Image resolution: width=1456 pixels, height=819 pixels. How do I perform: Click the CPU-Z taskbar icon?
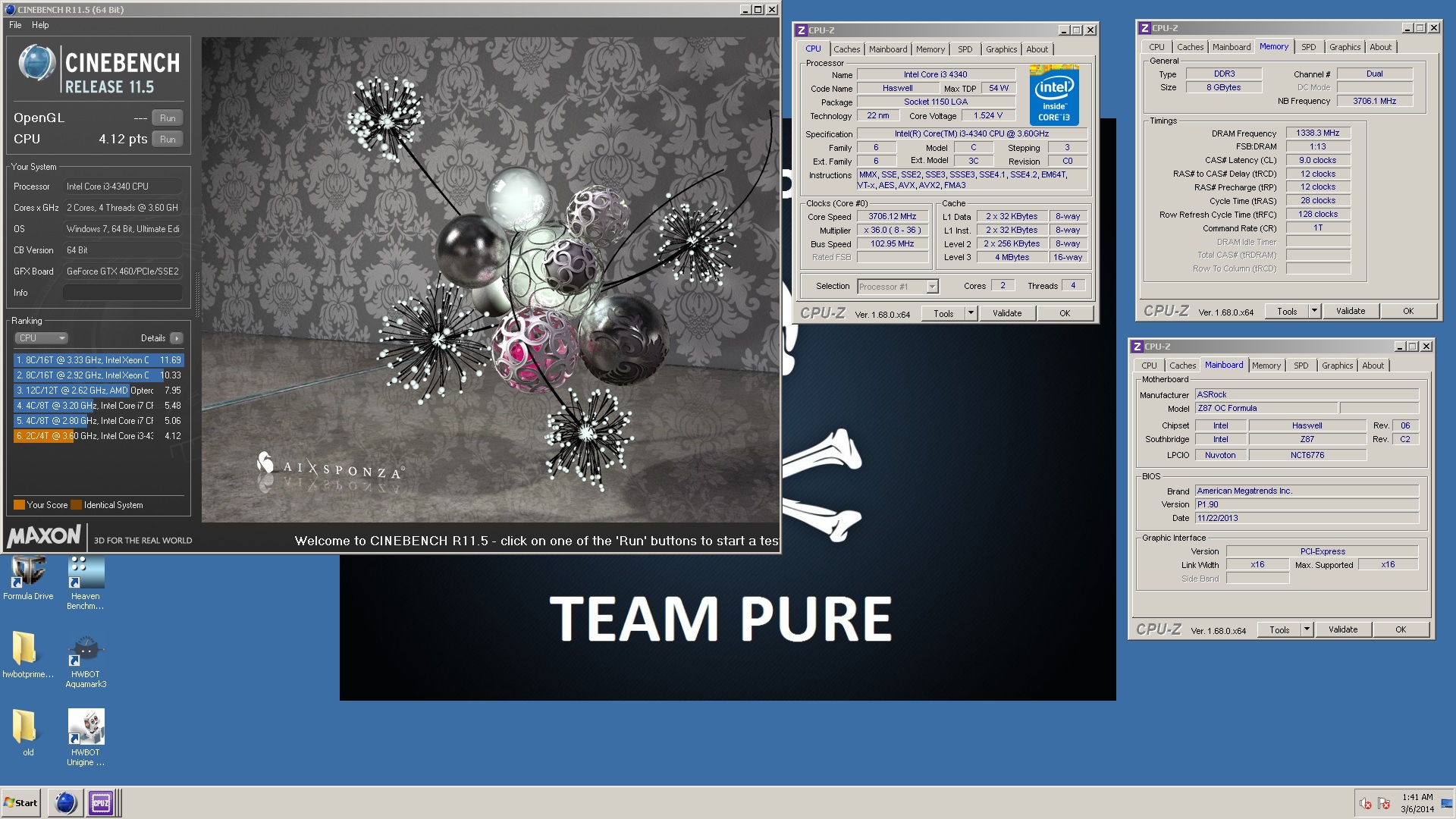[101, 802]
